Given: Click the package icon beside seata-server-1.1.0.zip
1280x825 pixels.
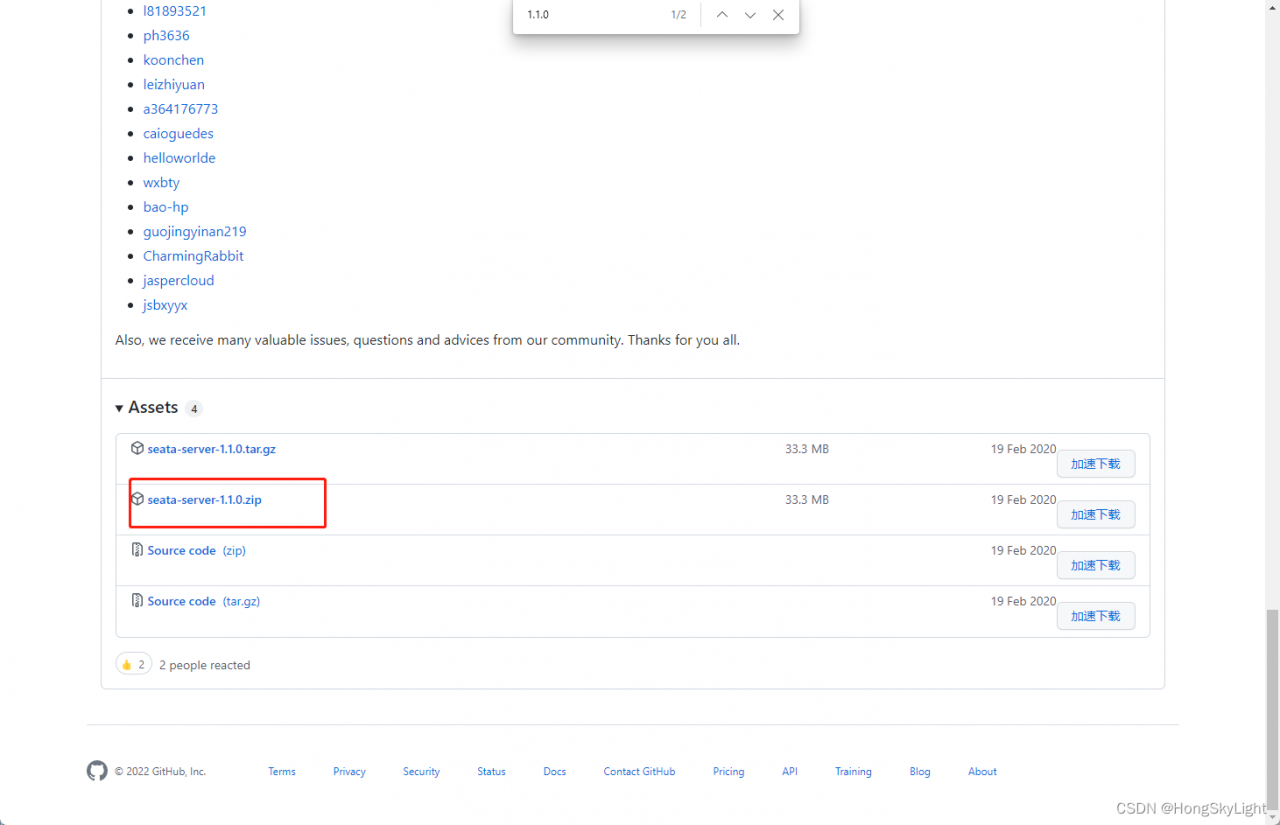Looking at the screenshot, I should click(137, 498).
